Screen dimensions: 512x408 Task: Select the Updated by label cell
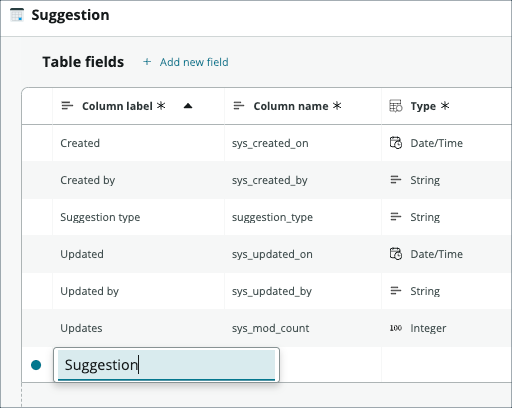coord(138,291)
